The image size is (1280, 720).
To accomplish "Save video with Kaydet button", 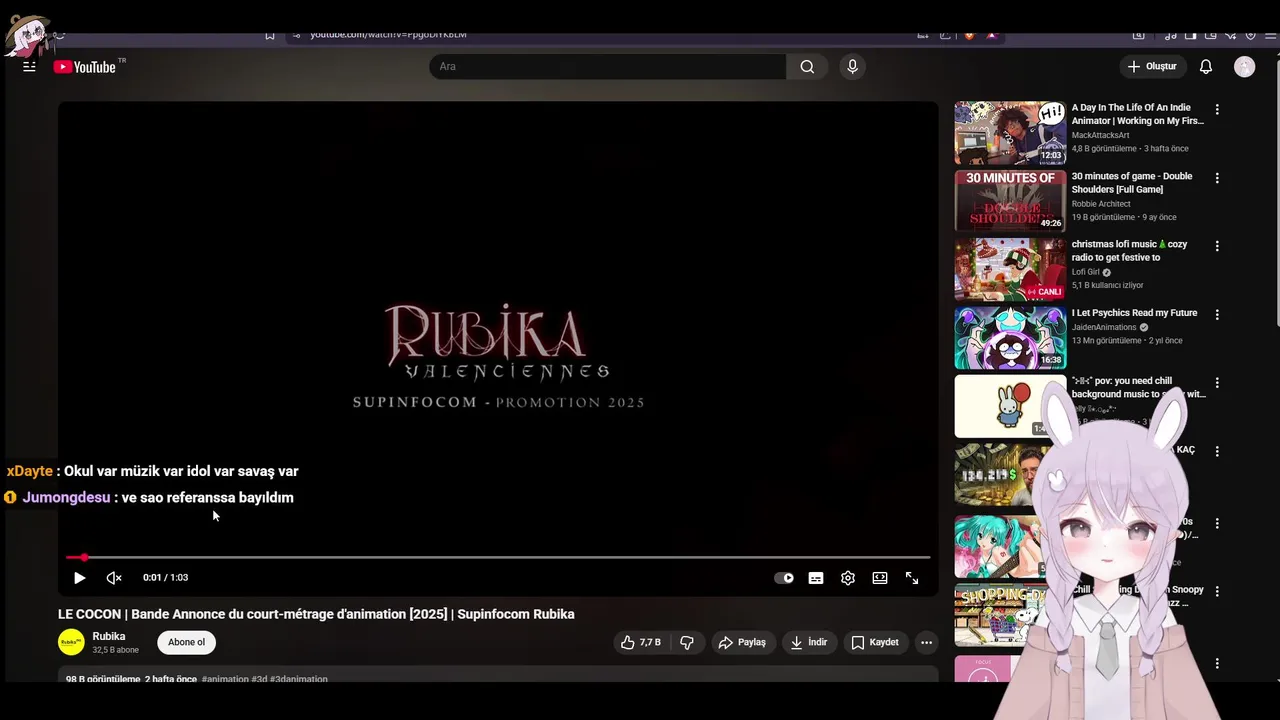I will pos(875,642).
